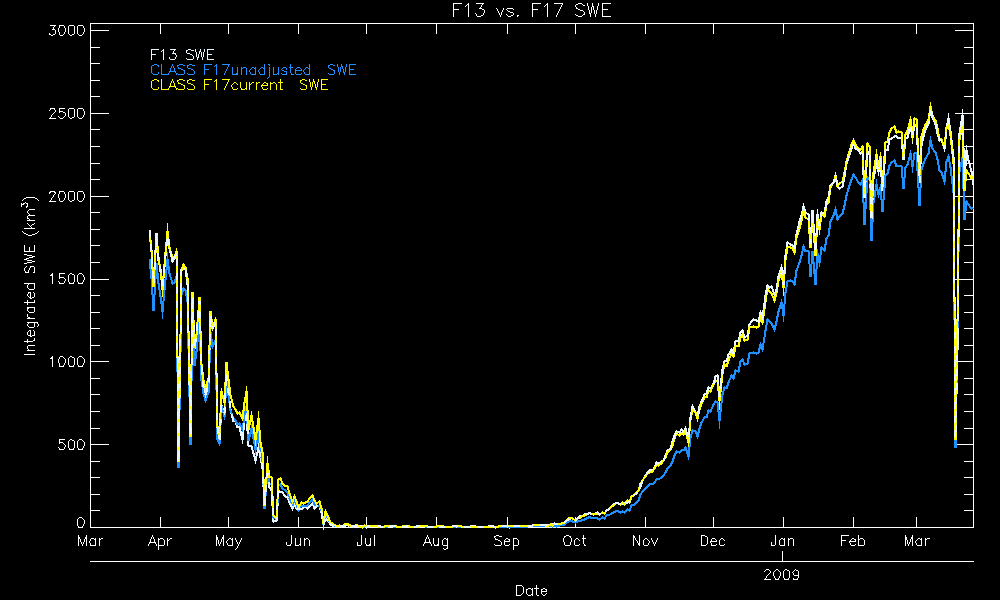Click the plot title F13 vs. F17 SWE
The width and height of the screenshot is (1000, 600).
click(x=531, y=11)
